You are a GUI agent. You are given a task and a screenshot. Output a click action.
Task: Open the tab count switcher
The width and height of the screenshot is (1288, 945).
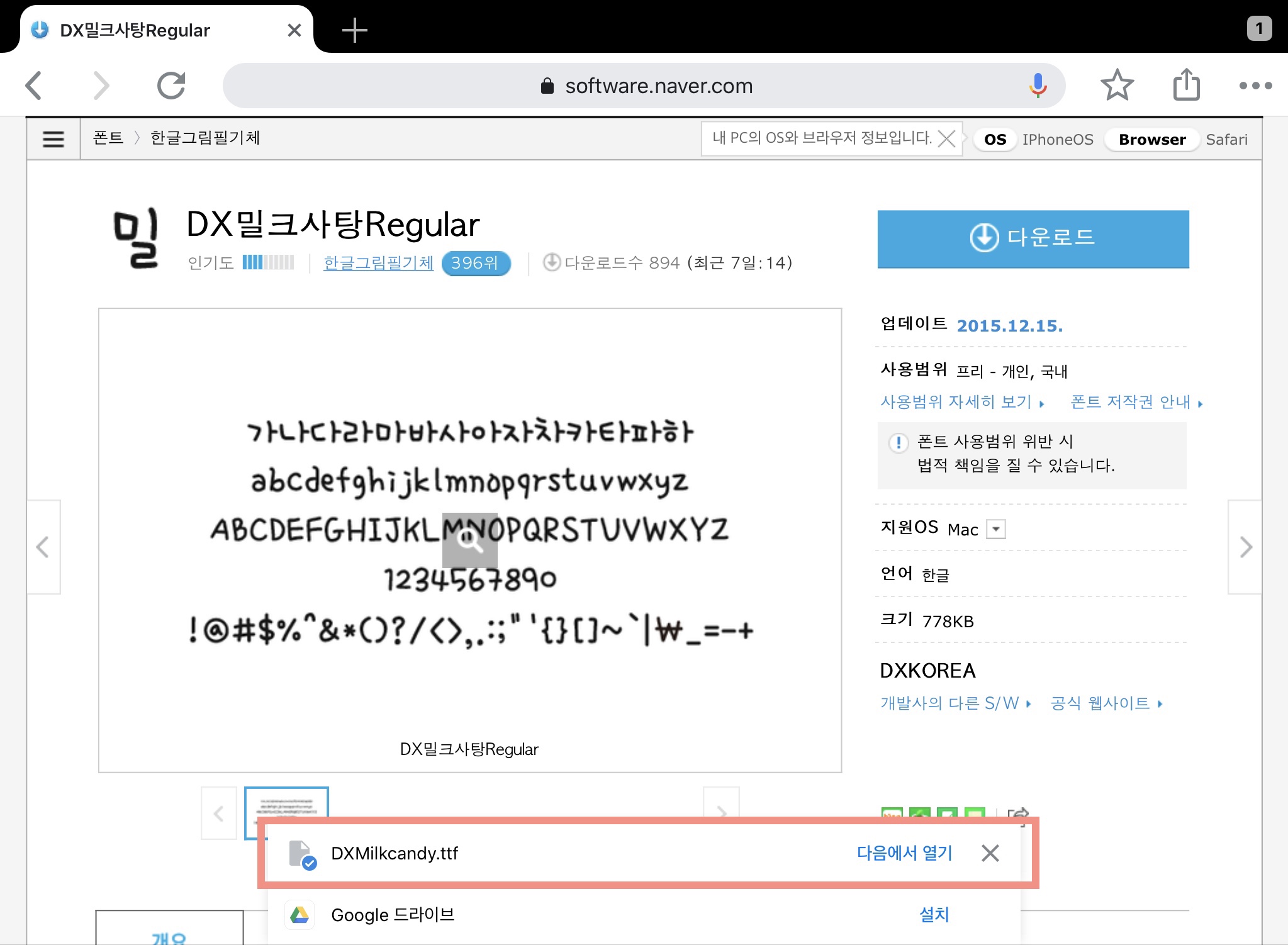point(1258,28)
